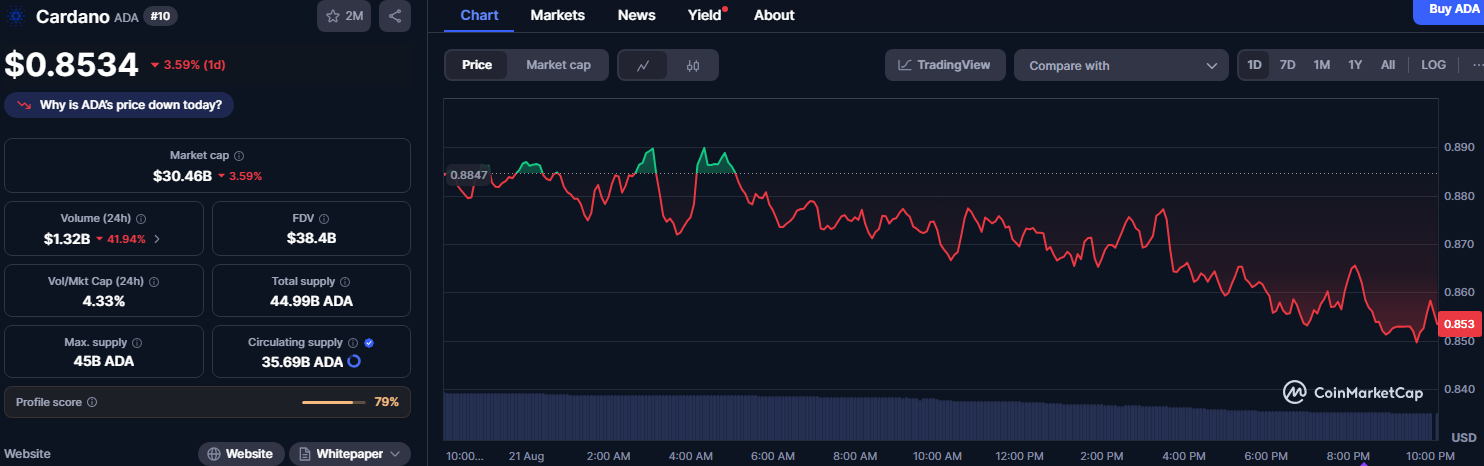Set chart range to 1Y
The image size is (1484, 466).
[x=1355, y=65]
